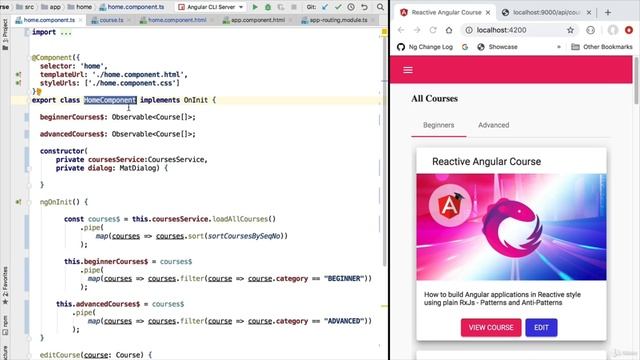This screenshot has width=640, height=360.
Task: Reload the browser page
Action: click(433, 30)
